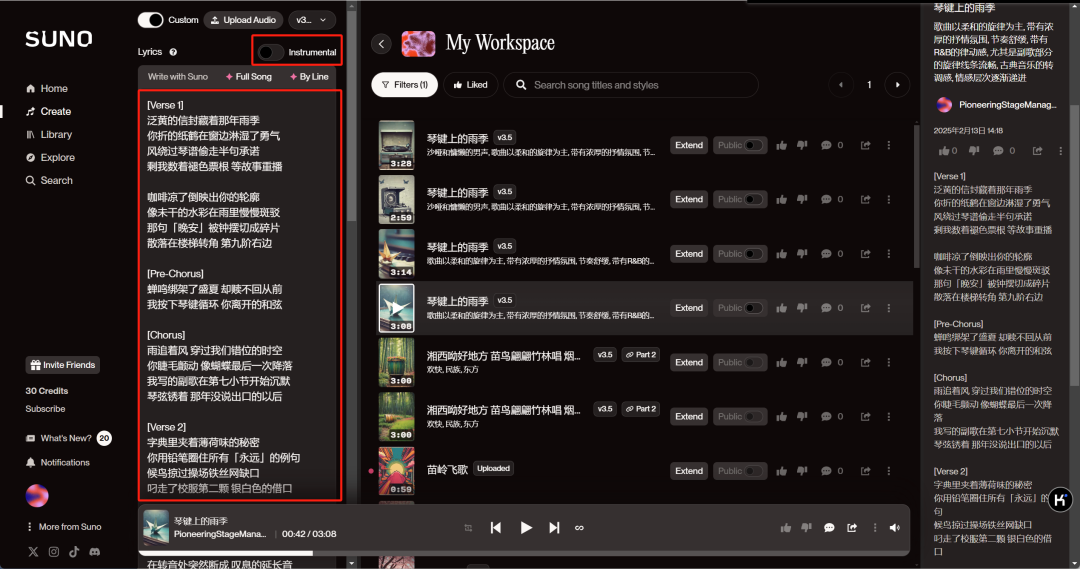Open more options for the 3:08 song
Screen dimensions: 1080x569
[889, 308]
